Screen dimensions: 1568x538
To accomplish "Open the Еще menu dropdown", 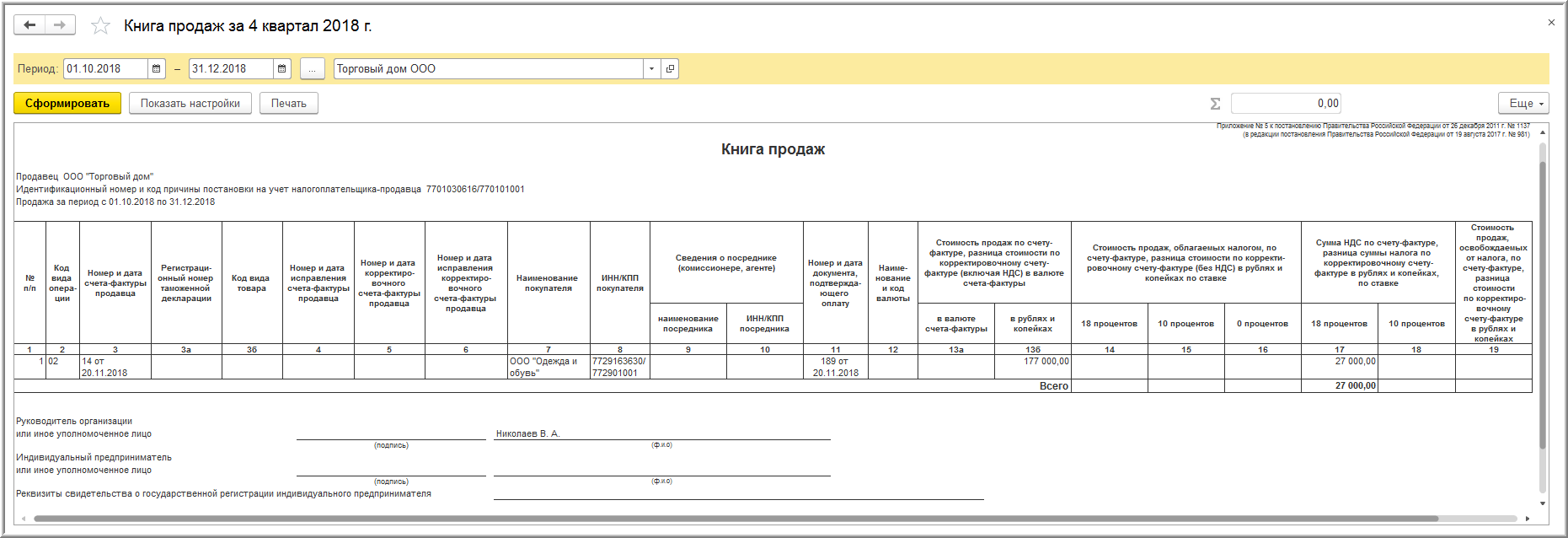I will [x=1523, y=104].
